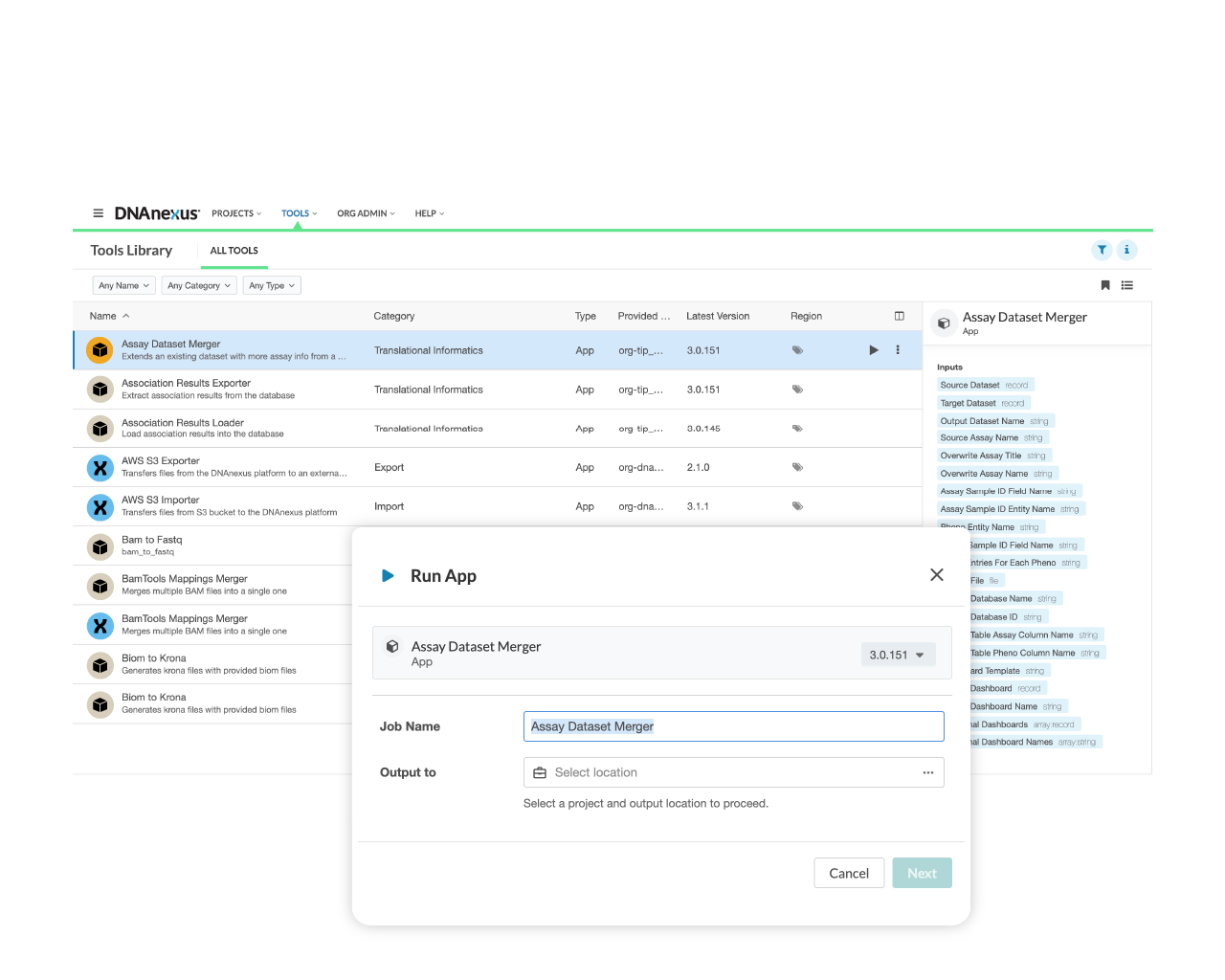Switch to list view using the list icon
This screenshot has width=1225, height=980.
[1127, 284]
